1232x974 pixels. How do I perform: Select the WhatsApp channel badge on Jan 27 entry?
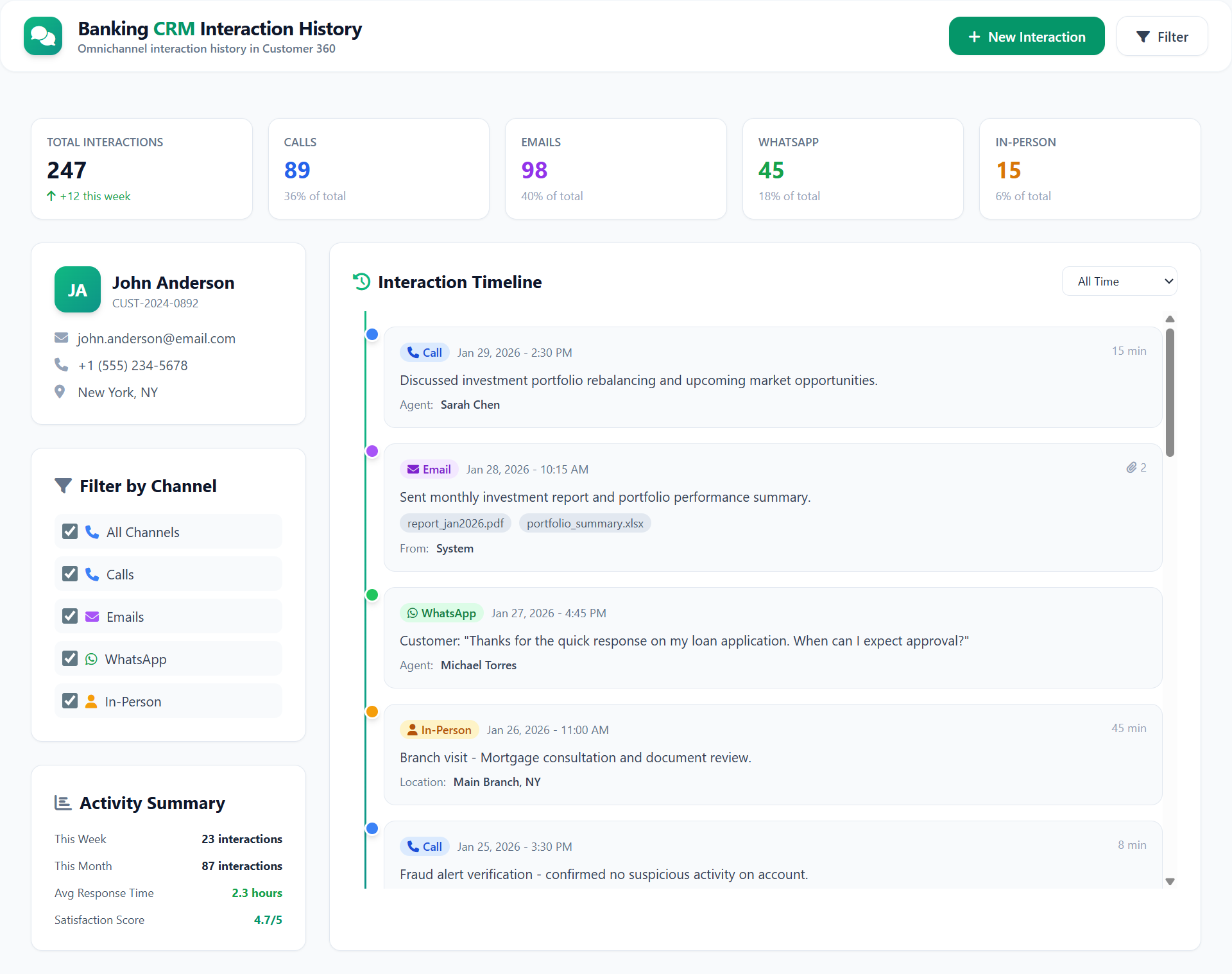441,612
